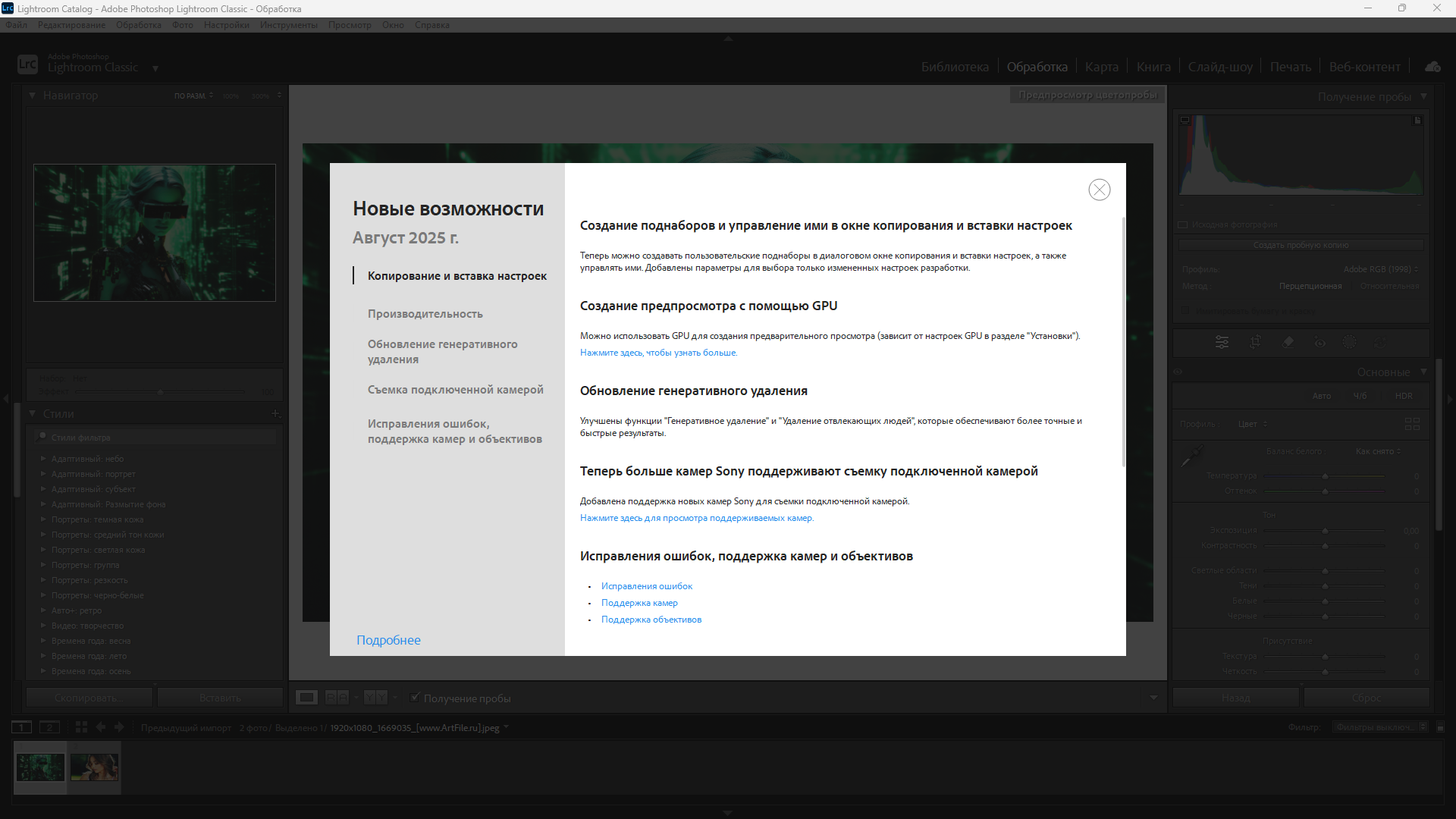Adjust the Эффект amount slider handle
The height and width of the screenshot is (819, 1456).
coord(160,391)
